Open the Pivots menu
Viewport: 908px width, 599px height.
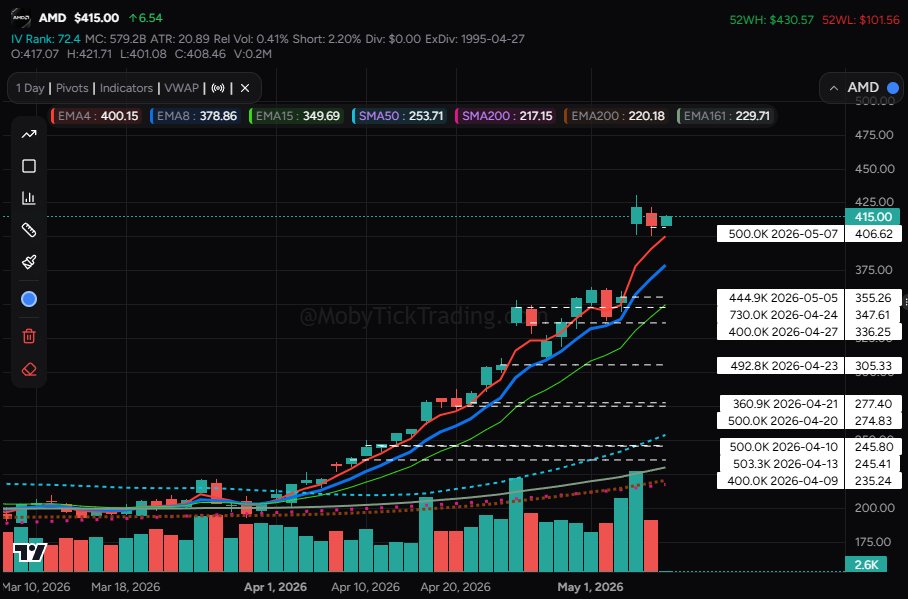tap(72, 88)
